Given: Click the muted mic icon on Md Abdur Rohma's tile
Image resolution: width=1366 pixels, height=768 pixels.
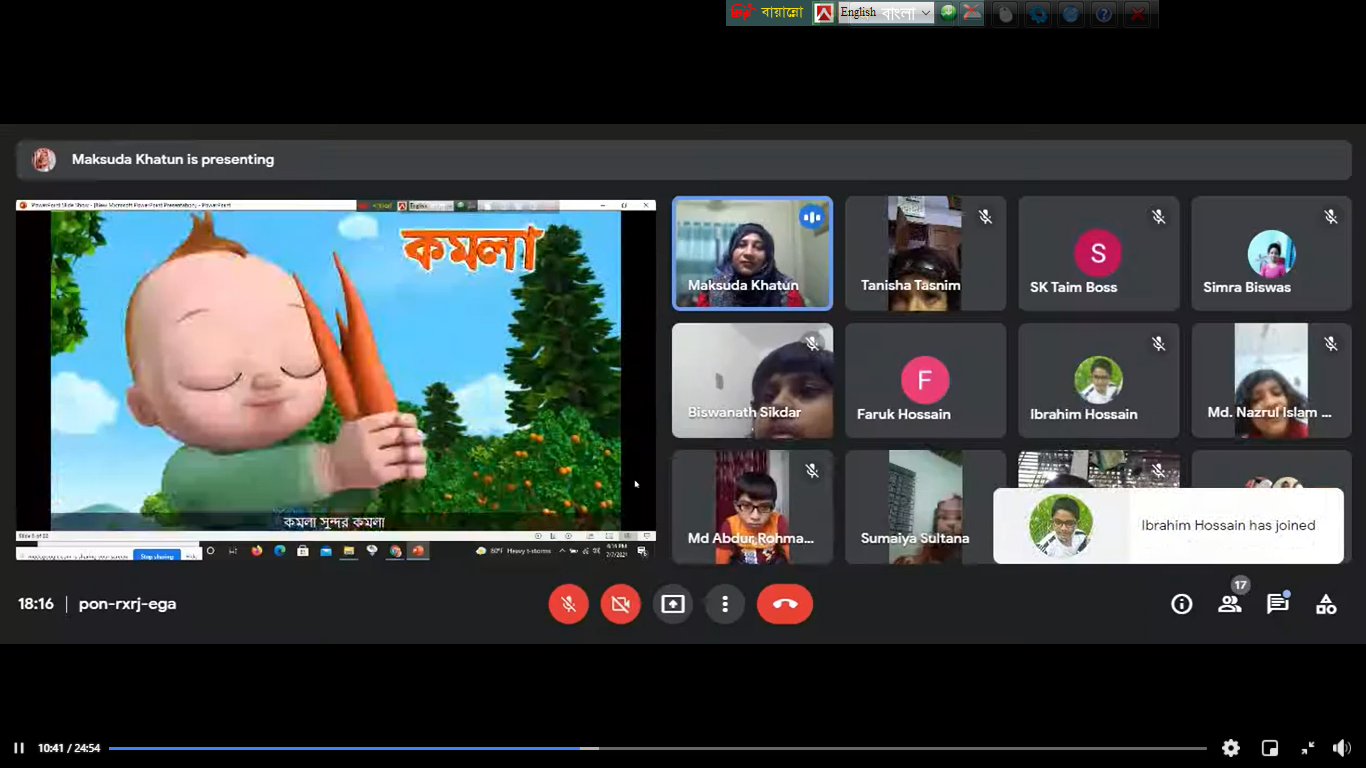Looking at the screenshot, I should [x=812, y=471].
